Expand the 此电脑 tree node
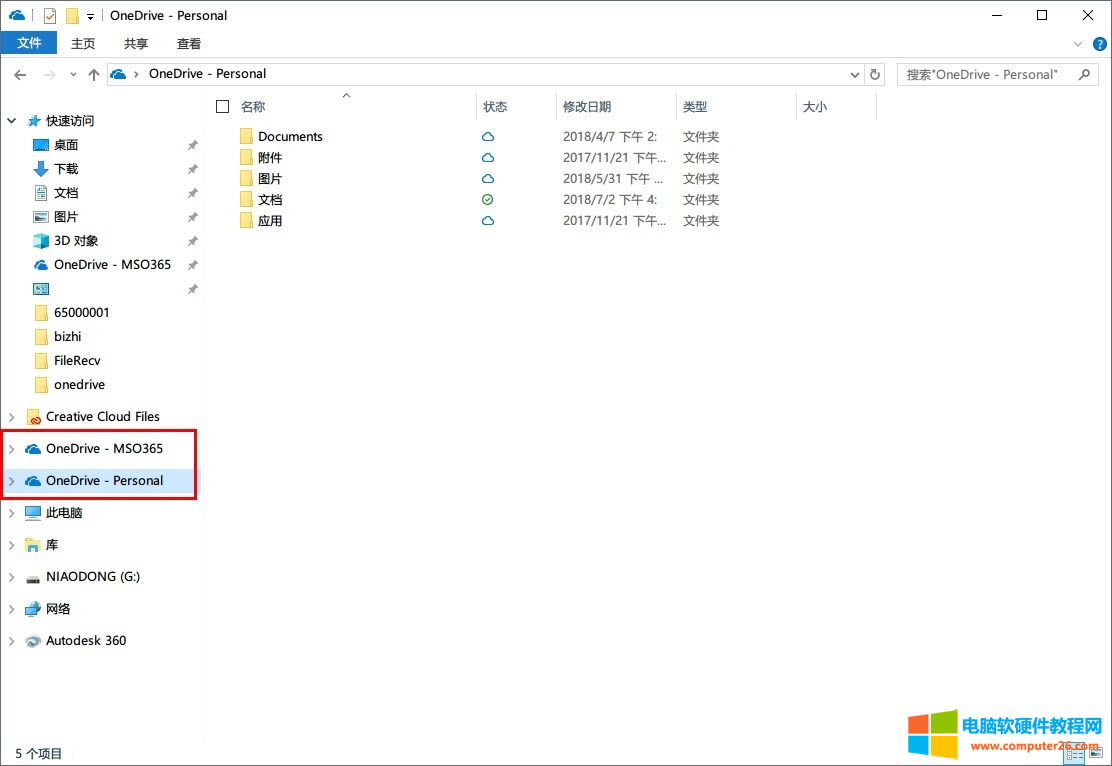This screenshot has width=1112, height=766. point(11,512)
